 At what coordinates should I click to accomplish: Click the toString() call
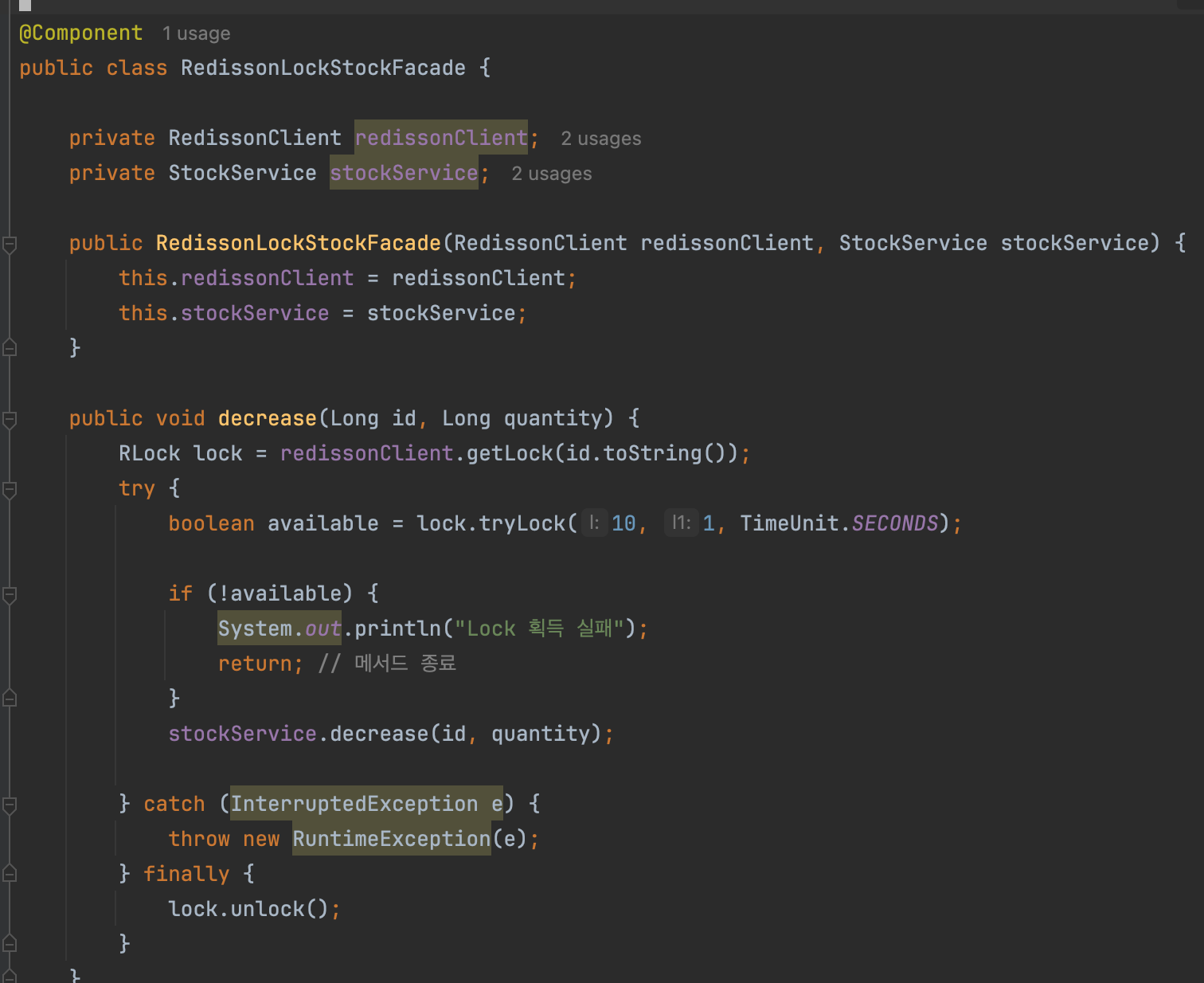pyautogui.click(x=664, y=453)
